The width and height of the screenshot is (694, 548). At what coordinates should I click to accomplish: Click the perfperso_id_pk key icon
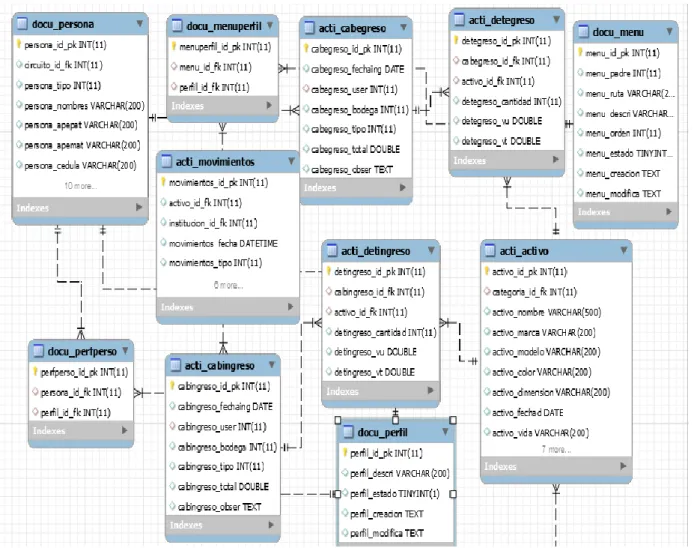click(x=35, y=372)
